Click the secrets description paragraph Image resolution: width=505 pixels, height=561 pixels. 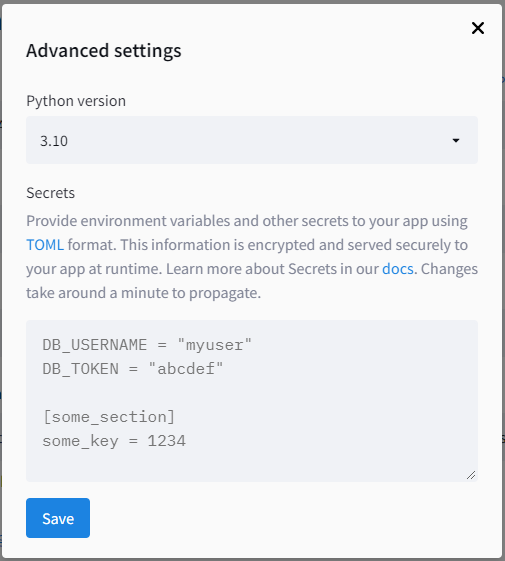[x=252, y=257]
